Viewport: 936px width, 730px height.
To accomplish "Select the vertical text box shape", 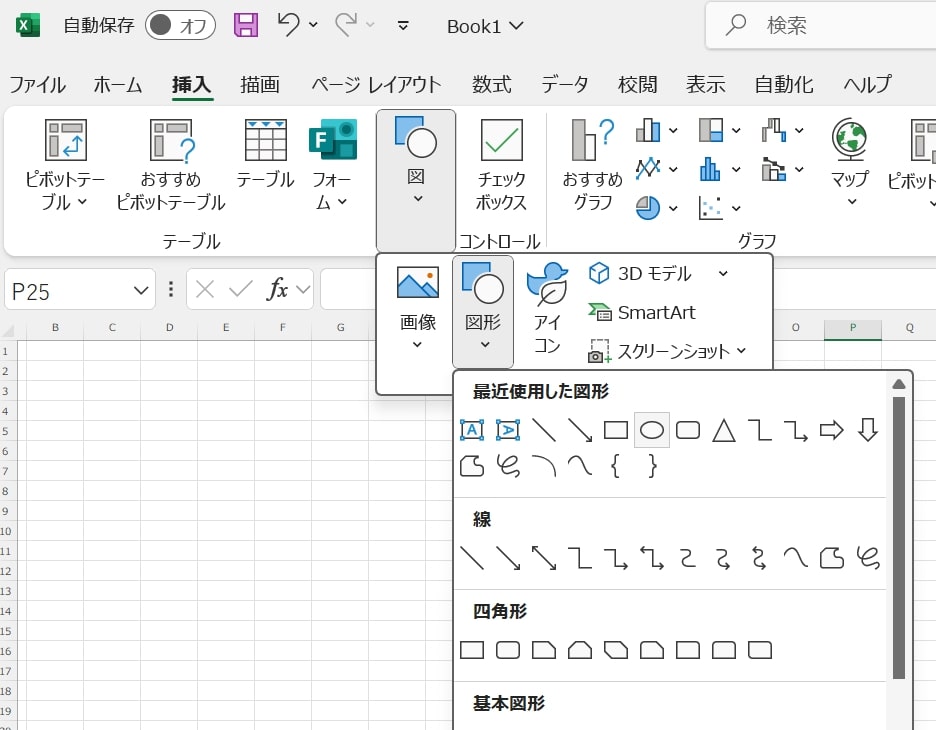I will (x=508, y=430).
